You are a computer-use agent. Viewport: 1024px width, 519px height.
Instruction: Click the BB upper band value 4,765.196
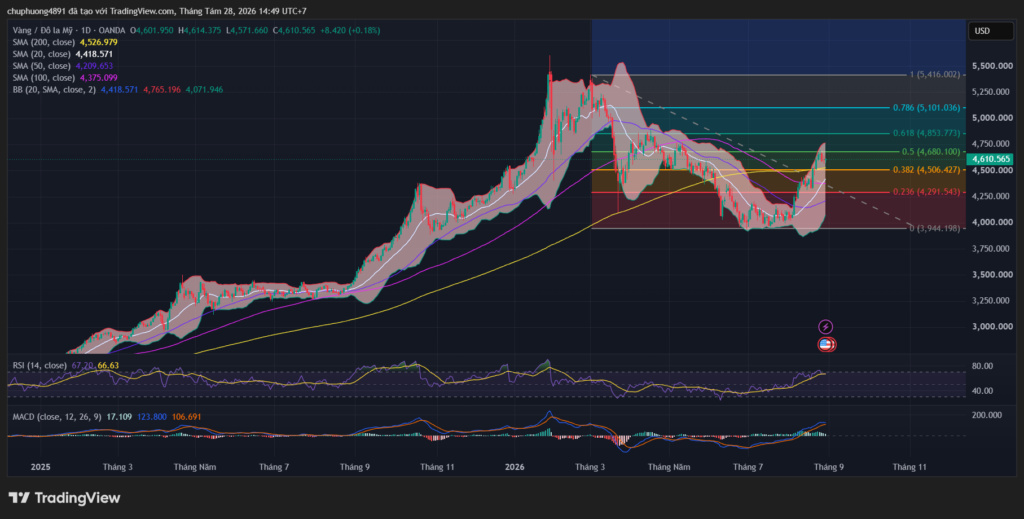pyautogui.click(x=162, y=89)
